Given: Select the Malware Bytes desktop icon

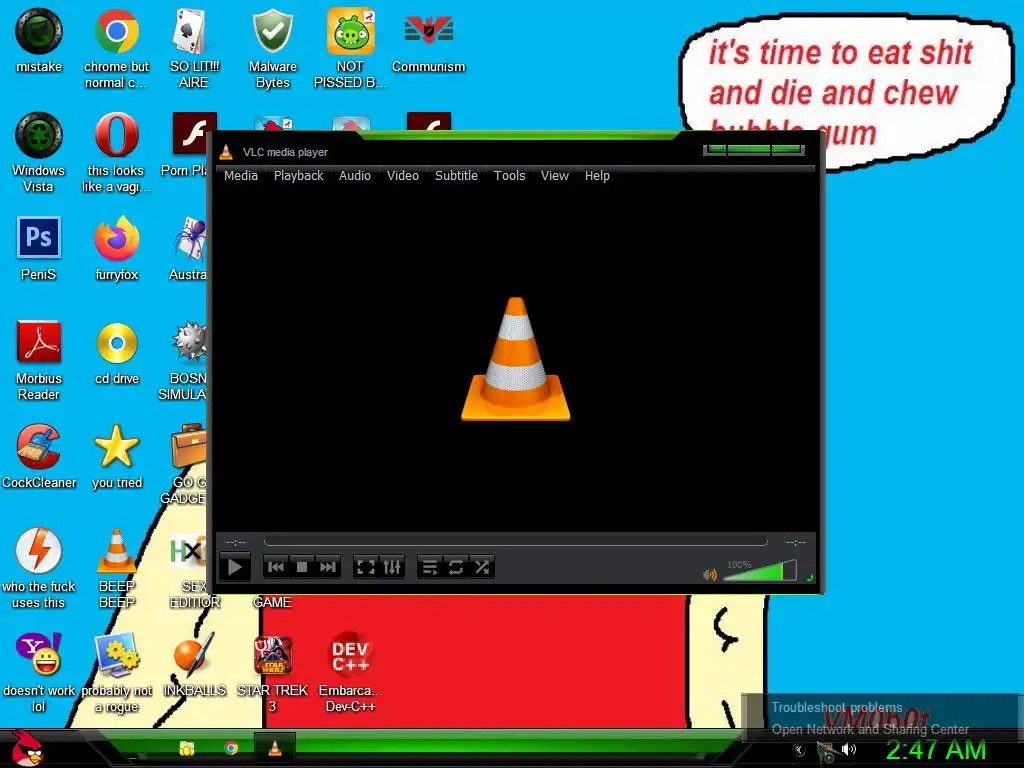Looking at the screenshot, I should (x=272, y=48).
